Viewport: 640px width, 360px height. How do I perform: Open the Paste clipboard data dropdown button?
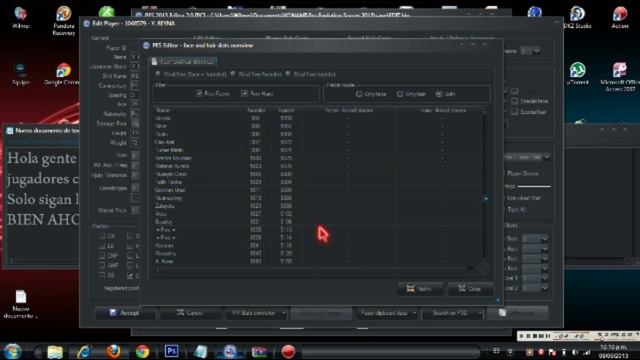tap(387, 313)
